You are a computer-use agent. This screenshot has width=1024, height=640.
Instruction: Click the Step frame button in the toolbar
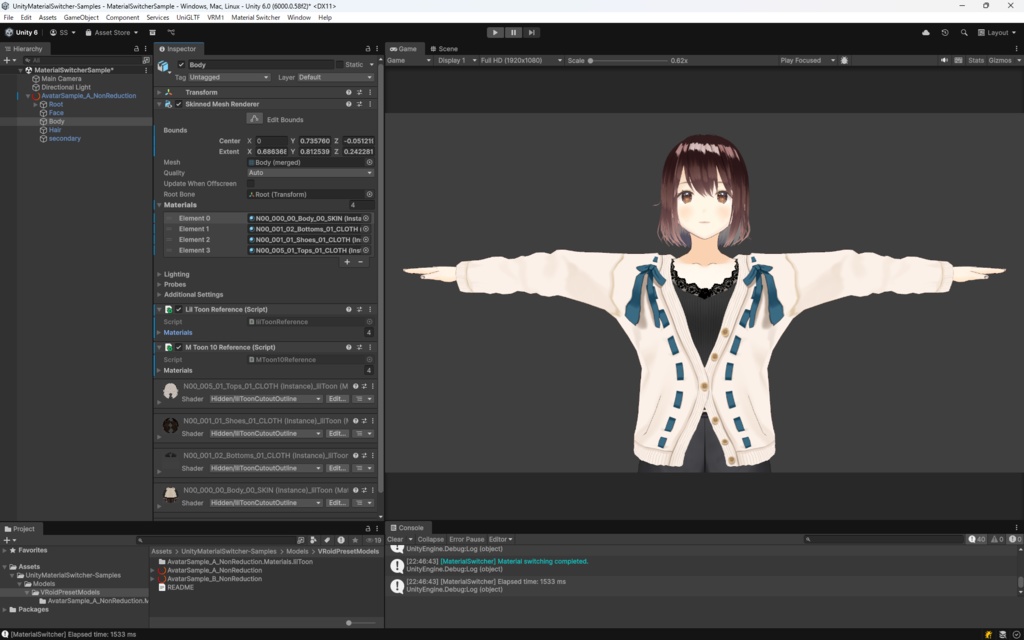click(531, 31)
